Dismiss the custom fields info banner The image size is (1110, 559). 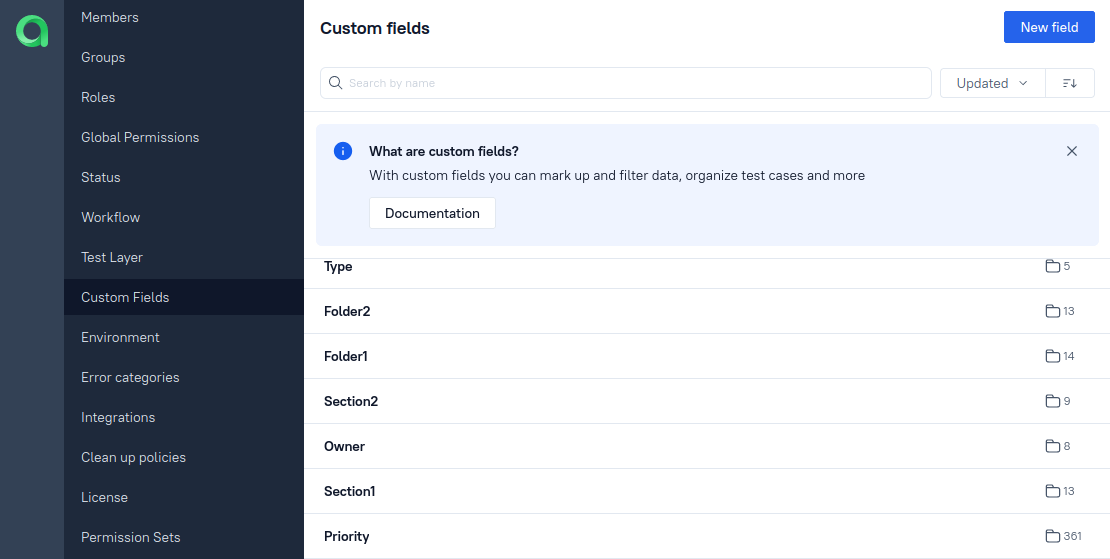tap(1072, 151)
